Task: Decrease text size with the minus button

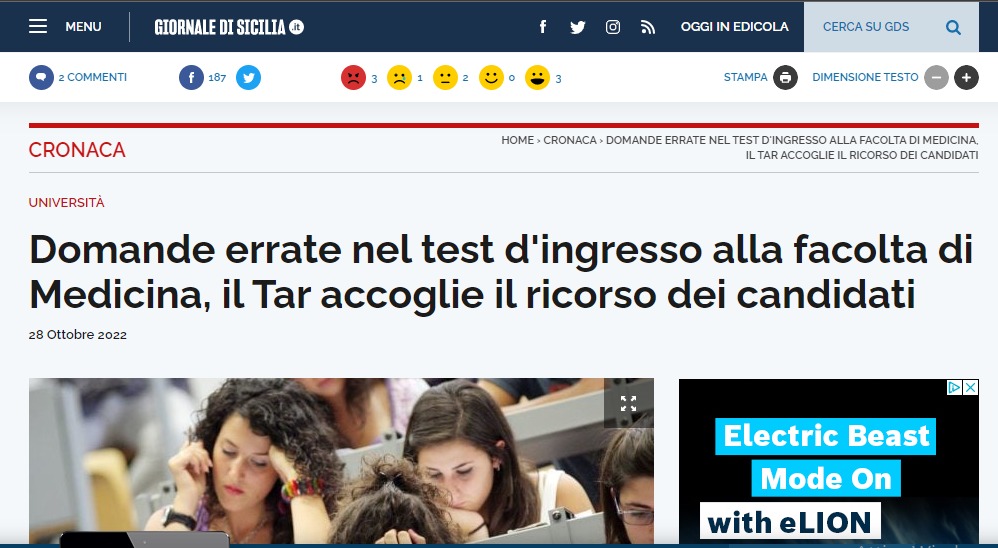Action: tap(936, 78)
